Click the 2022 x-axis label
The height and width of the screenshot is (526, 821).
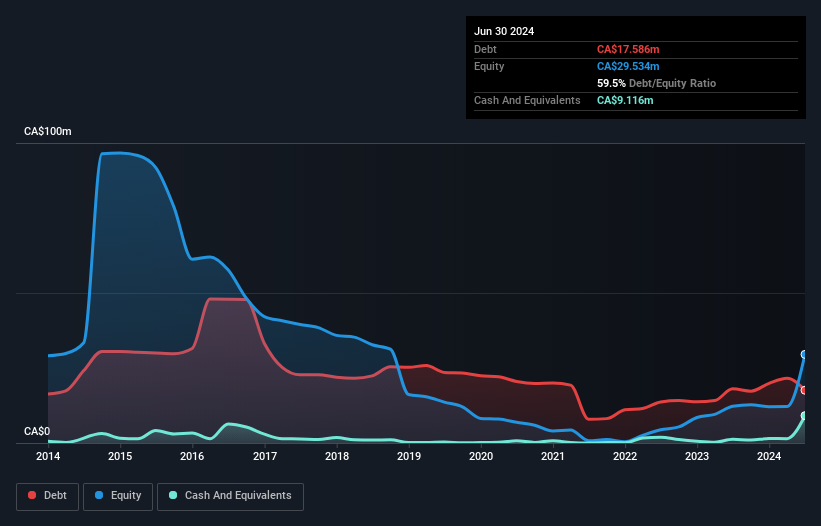click(x=625, y=456)
